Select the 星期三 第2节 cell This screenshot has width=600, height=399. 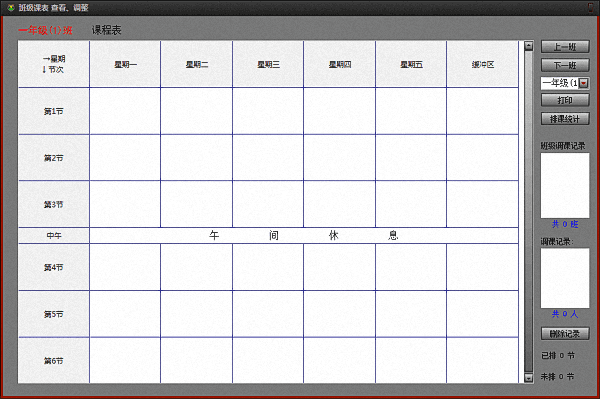pyautogui.click(x=268, y=158)
